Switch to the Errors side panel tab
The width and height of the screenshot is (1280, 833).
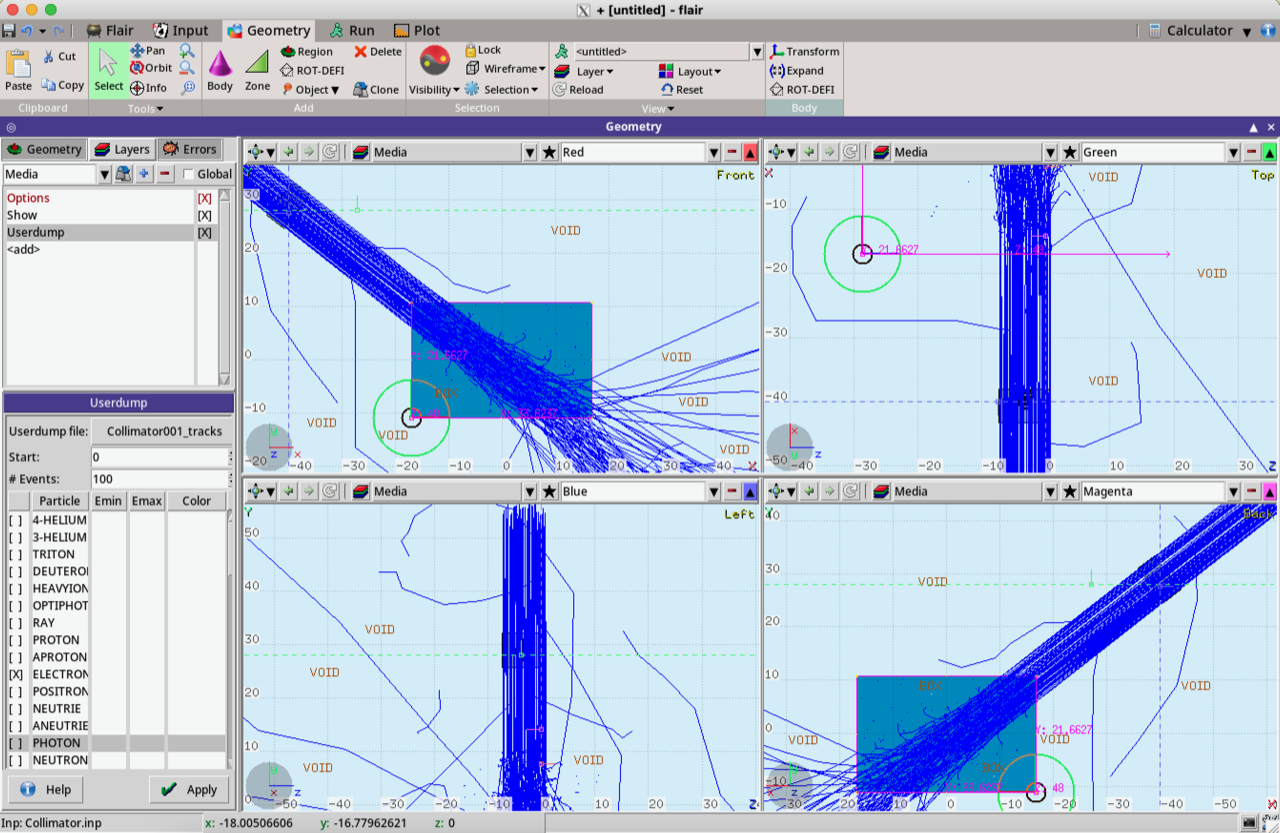189,149
